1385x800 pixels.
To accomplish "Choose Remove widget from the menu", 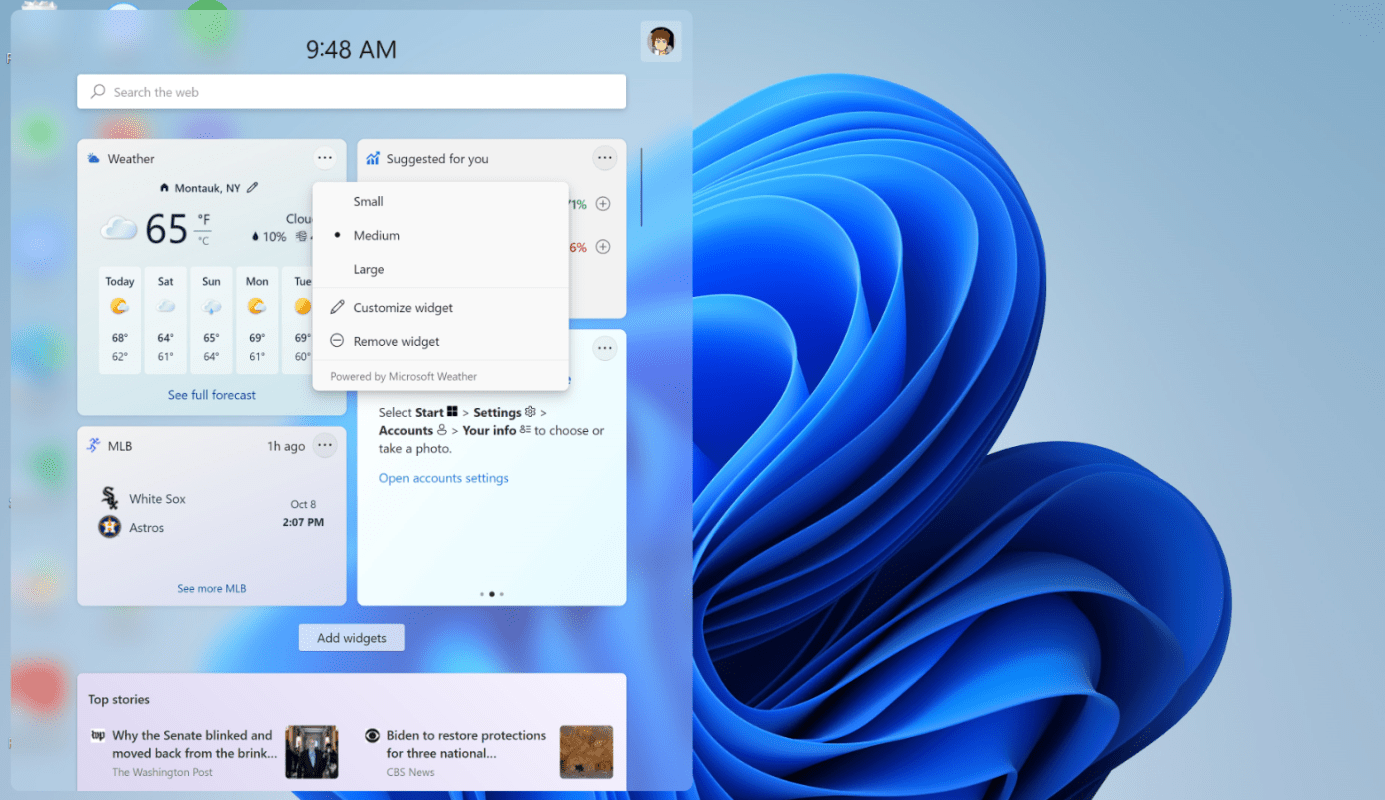I will point(440,341).
